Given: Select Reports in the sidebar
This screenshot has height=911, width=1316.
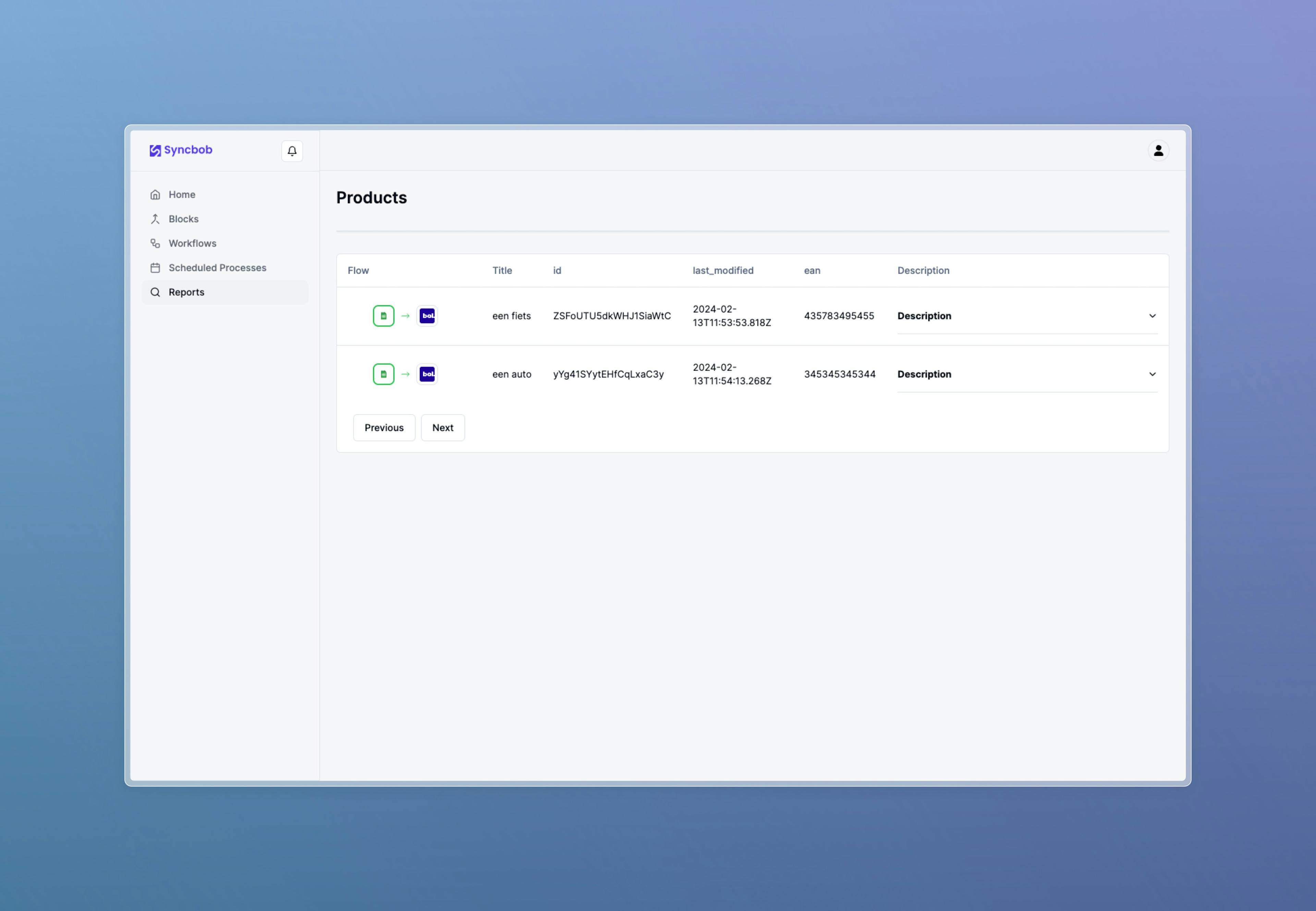Looking at the screenshot, I should [x=186, y=292].
